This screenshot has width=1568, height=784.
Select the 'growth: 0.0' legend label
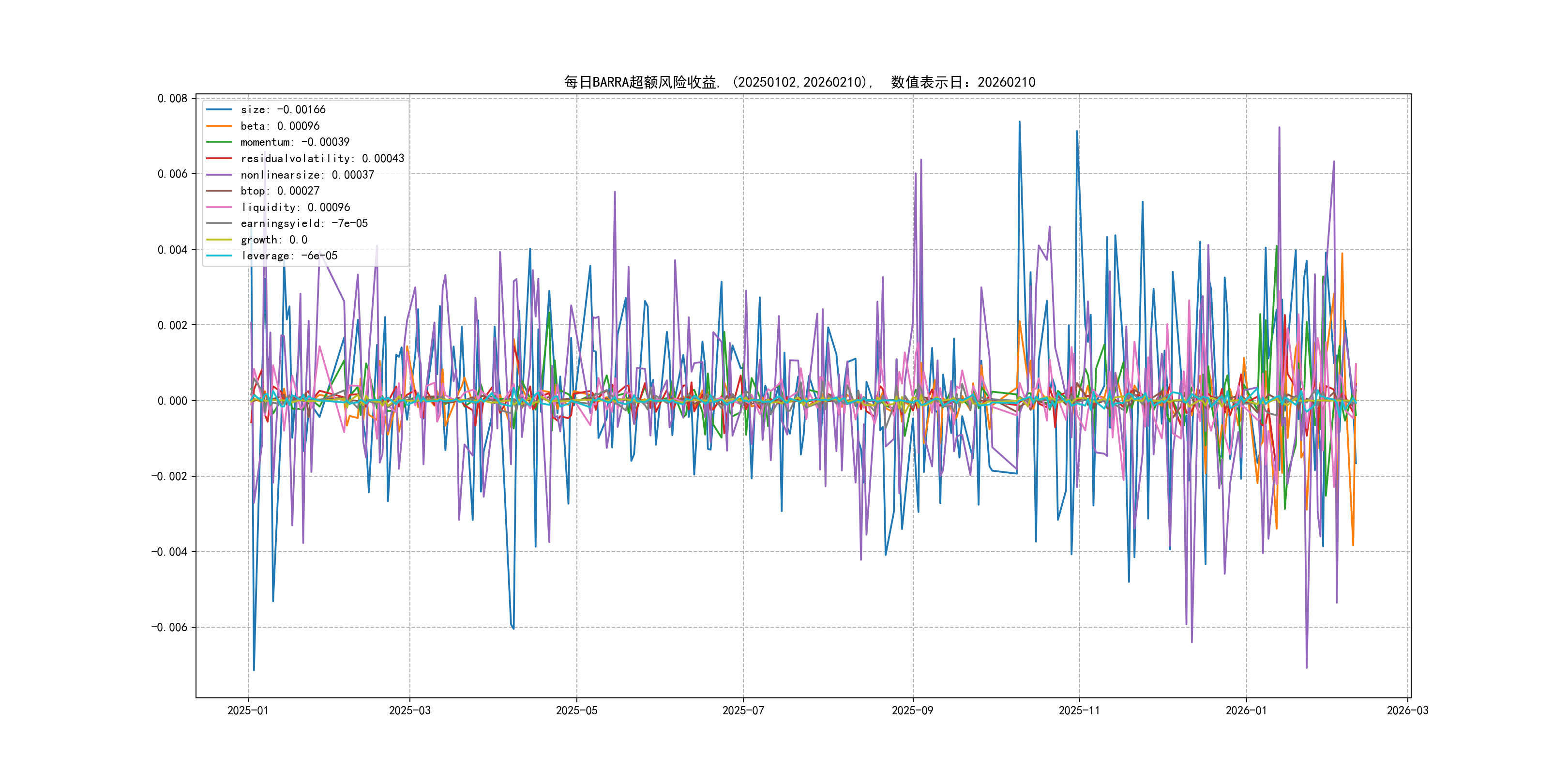[x=274, y=240]
